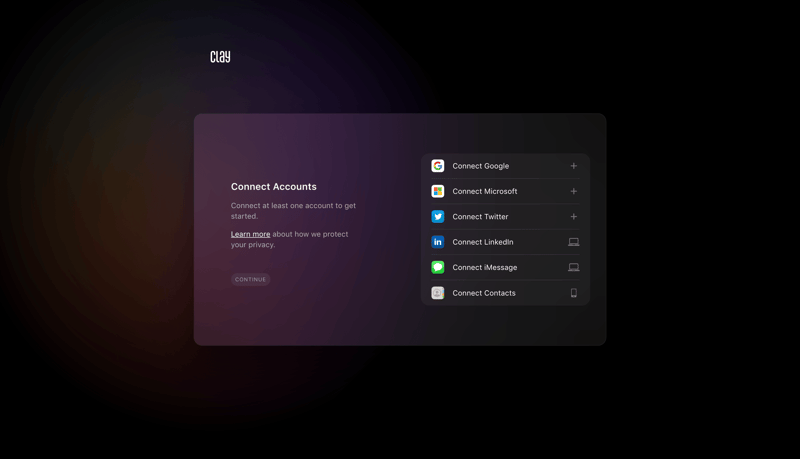
Task: Select Connect Contacts text
Action: pos(484,293)
